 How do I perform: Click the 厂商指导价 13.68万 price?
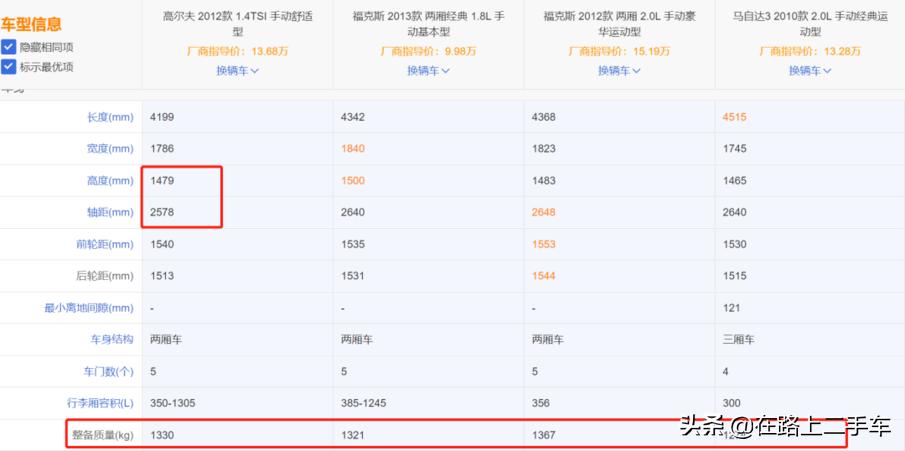[237, 51]
